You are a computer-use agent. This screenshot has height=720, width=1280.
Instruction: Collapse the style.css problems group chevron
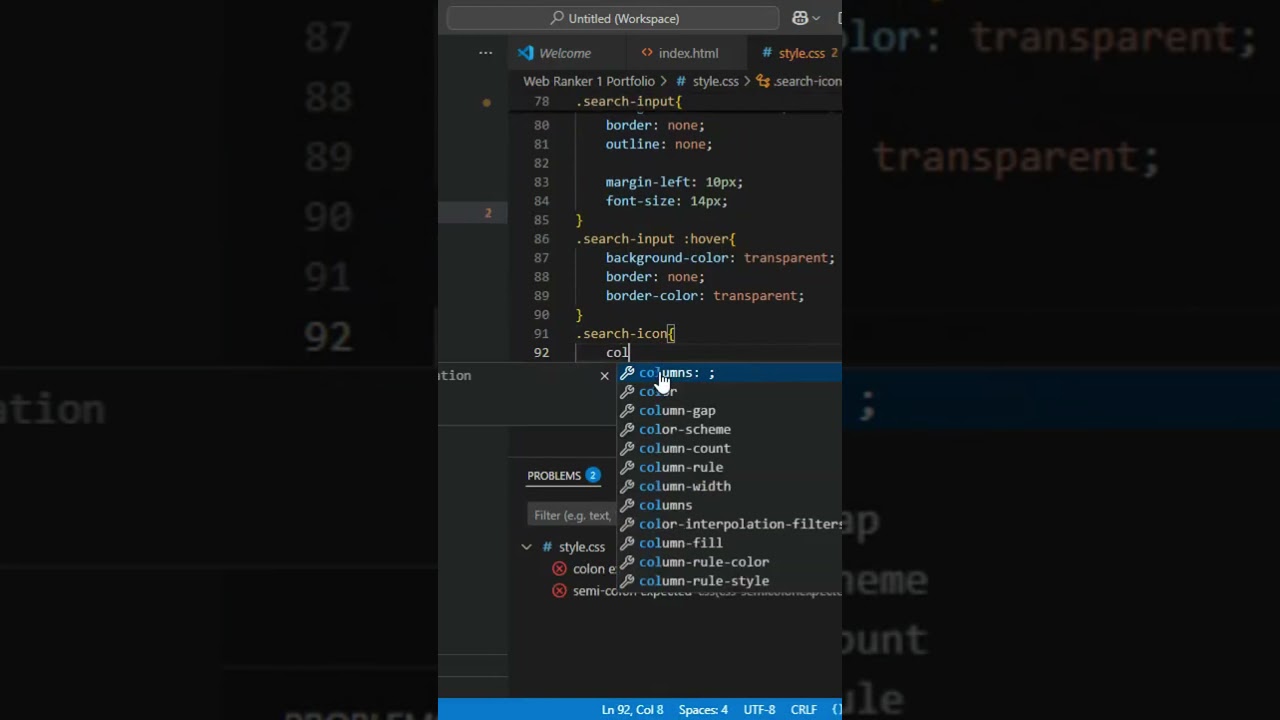click(x=526, y=547)
